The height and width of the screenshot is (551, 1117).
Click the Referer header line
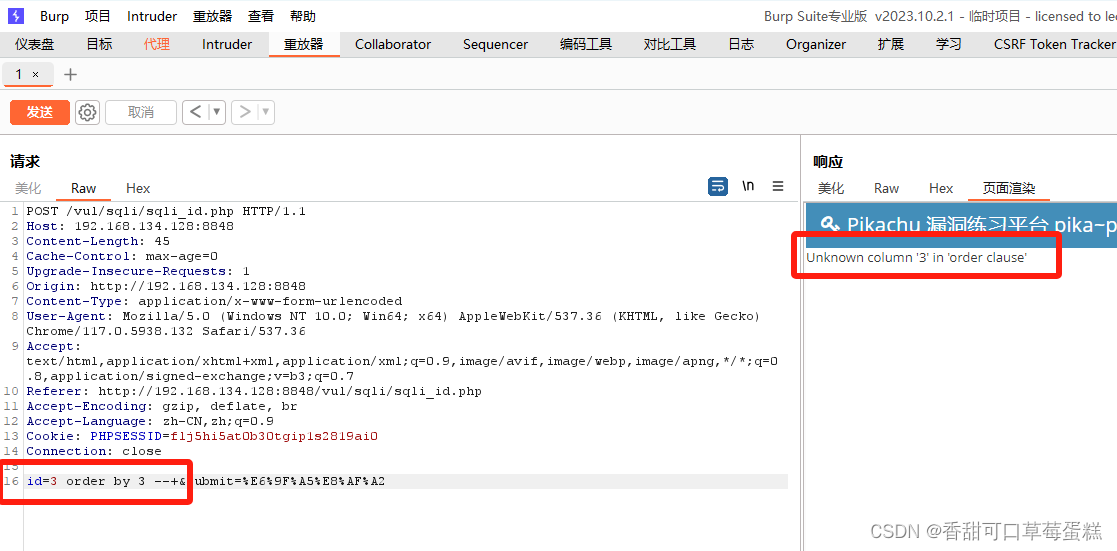tap(254, 391)
